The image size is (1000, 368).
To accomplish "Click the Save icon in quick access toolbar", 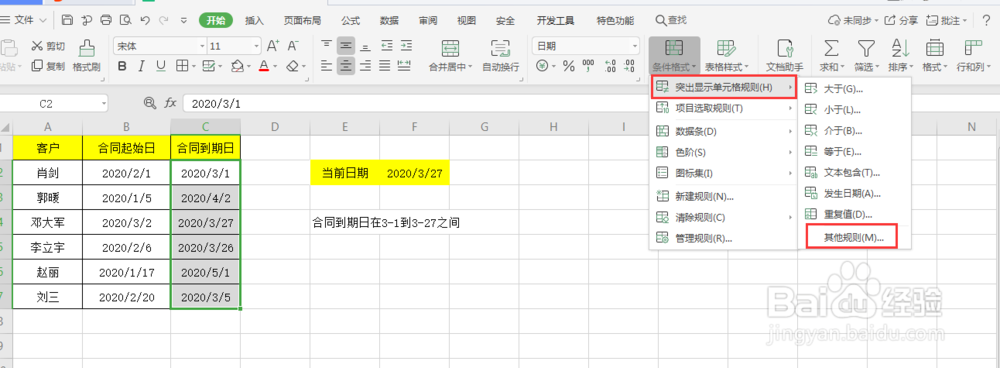I will [x=68, y=20].
